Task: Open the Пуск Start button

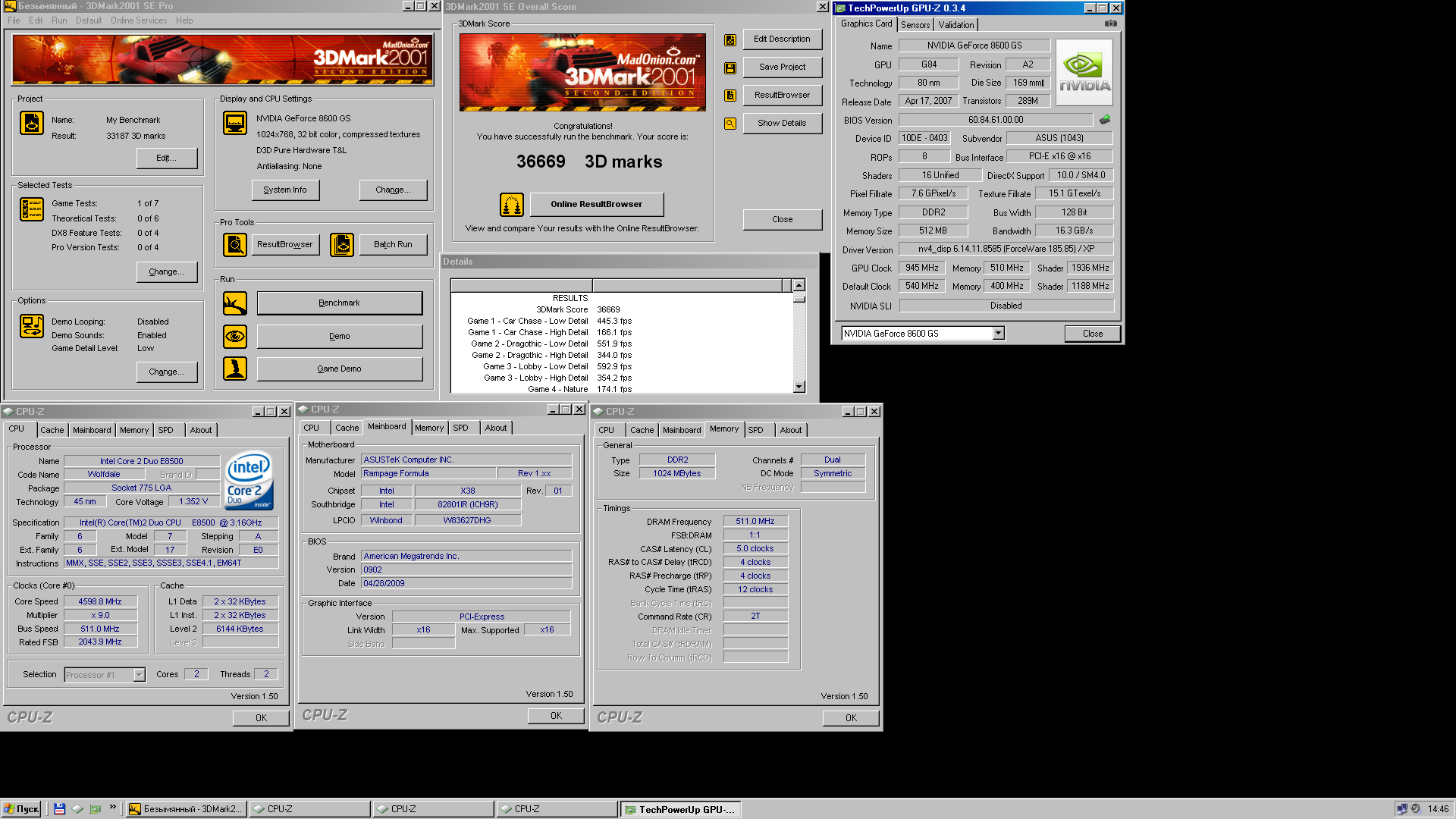Action: [21, 809]
